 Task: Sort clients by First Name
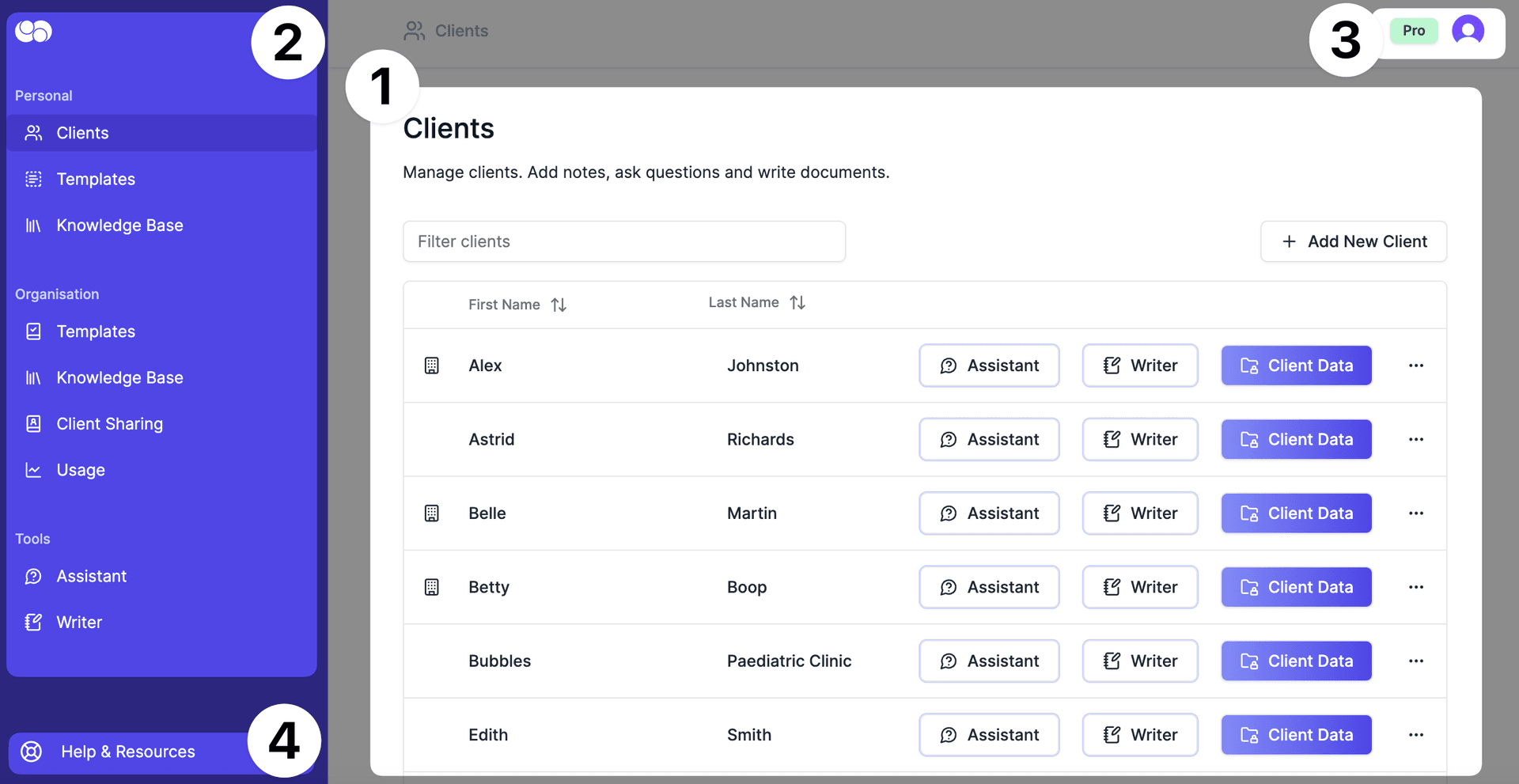click(559, 305)
